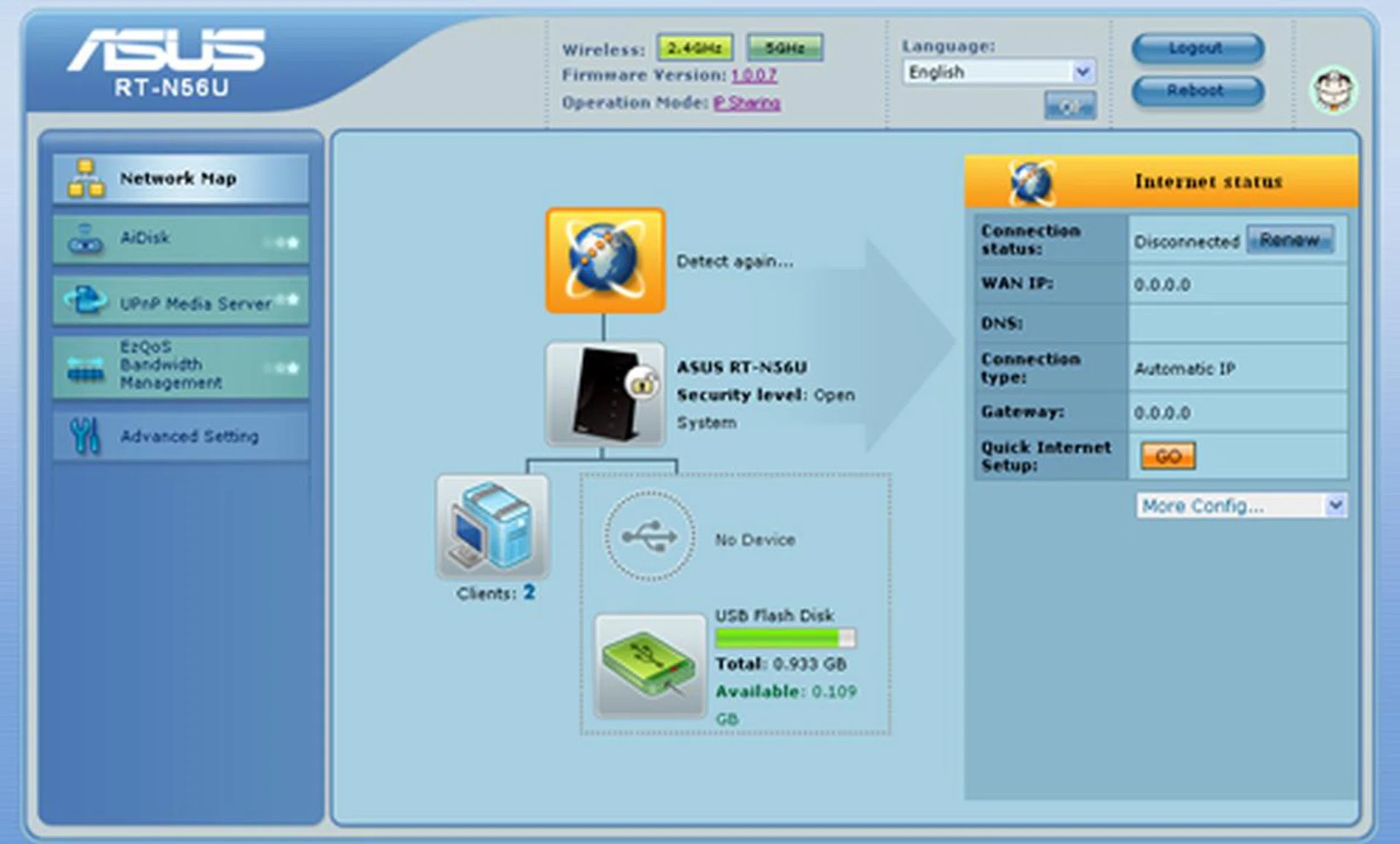Click the security lock icon on router
Screen dimensions: 1400x844
(x=643, y=383)
